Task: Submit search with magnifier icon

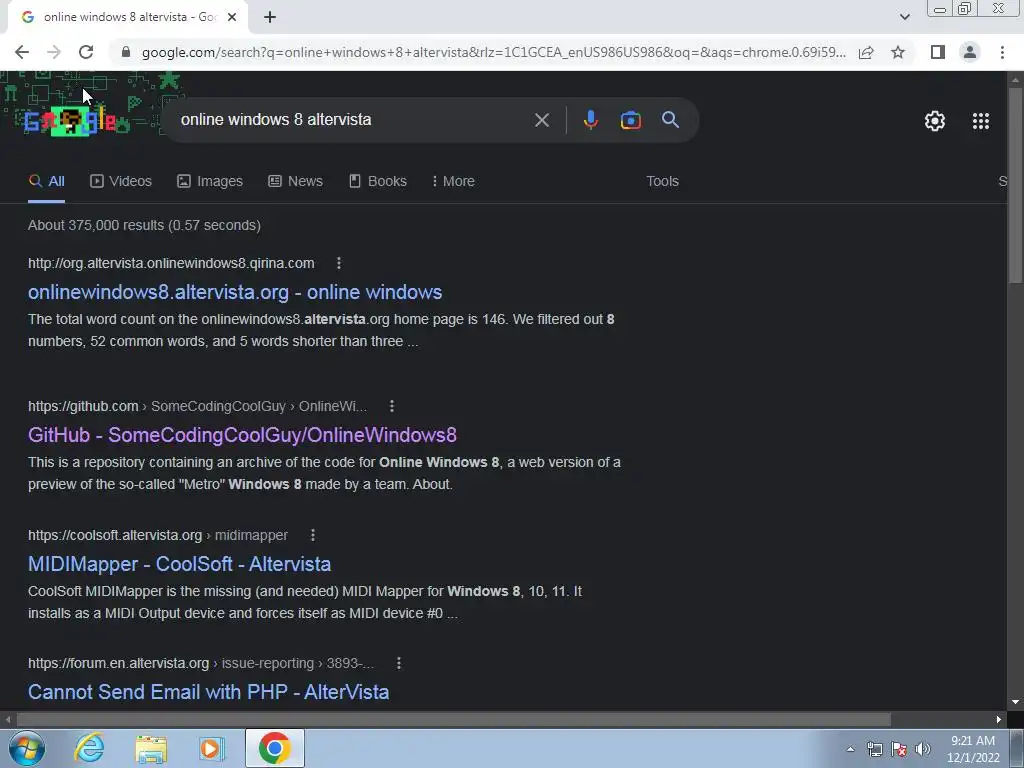Action: (x=671, y=120)
